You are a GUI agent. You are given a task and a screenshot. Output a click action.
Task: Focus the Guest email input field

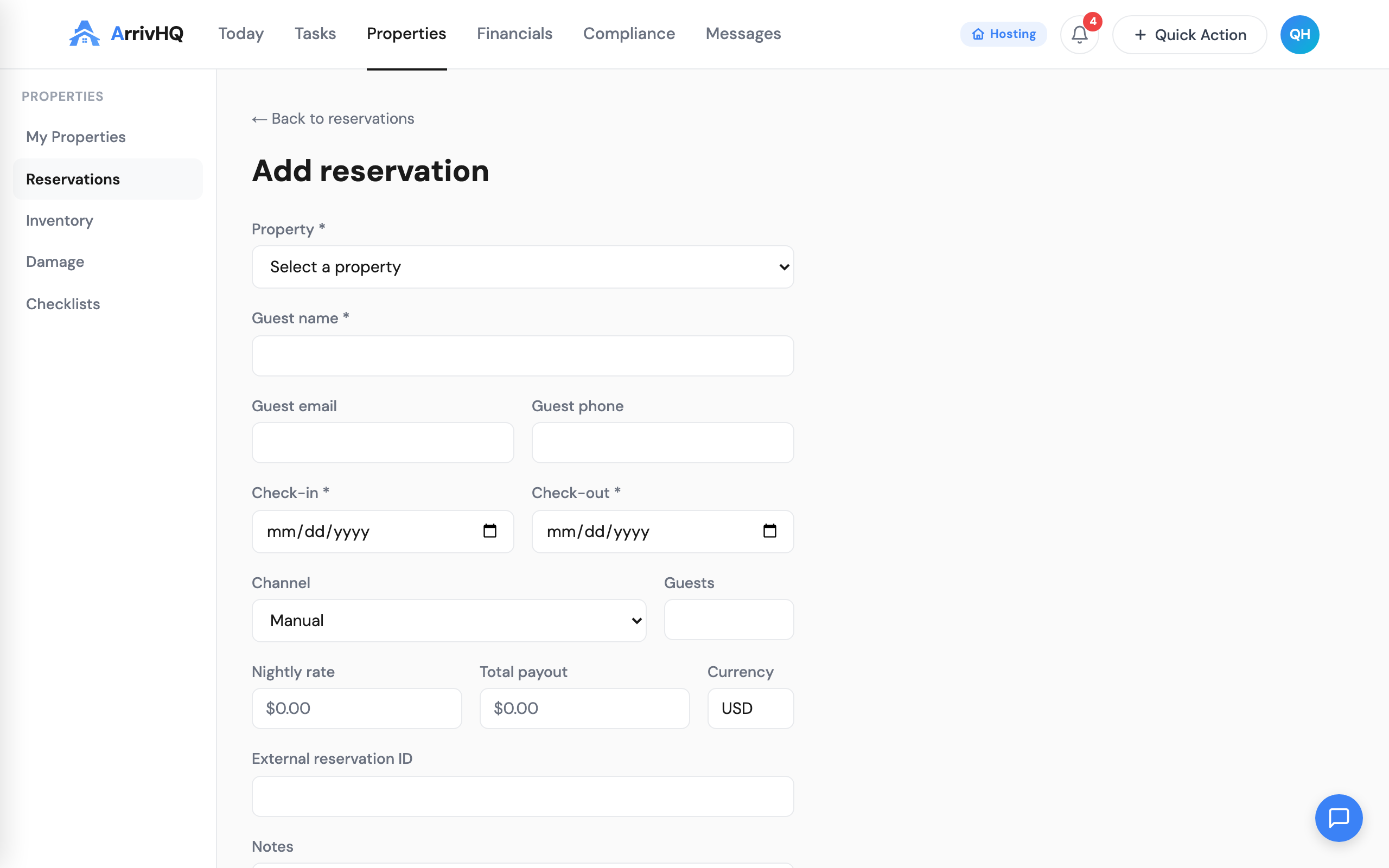383,443
